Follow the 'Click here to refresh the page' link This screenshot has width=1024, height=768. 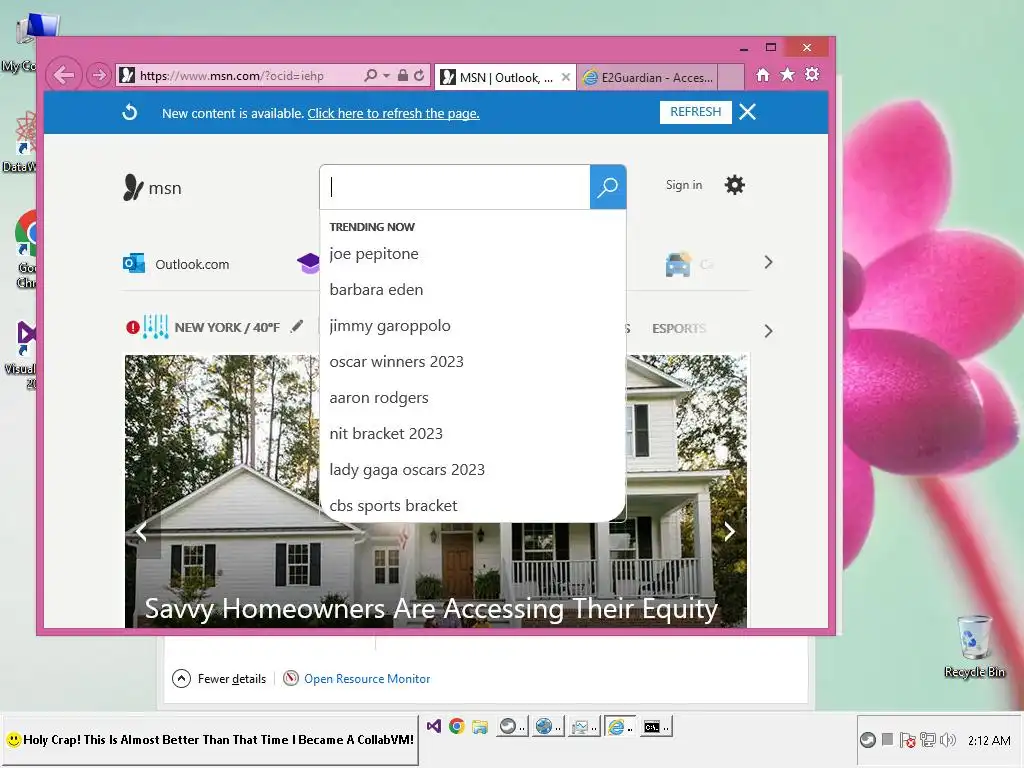(x=393, y=114)
